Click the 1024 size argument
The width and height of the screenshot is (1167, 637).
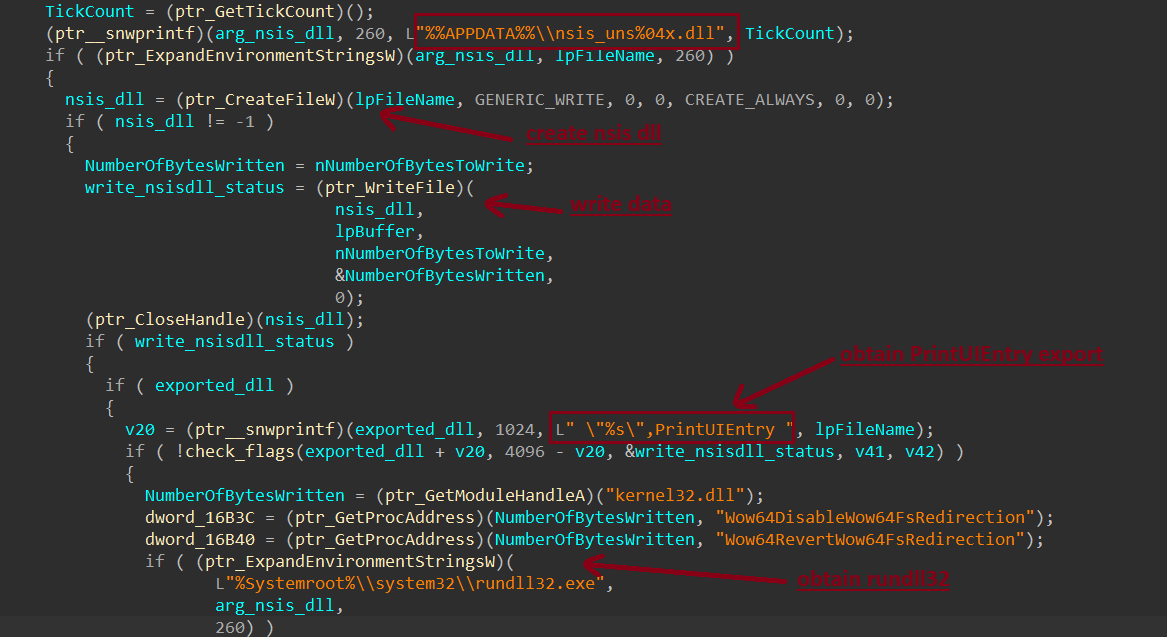514,429
